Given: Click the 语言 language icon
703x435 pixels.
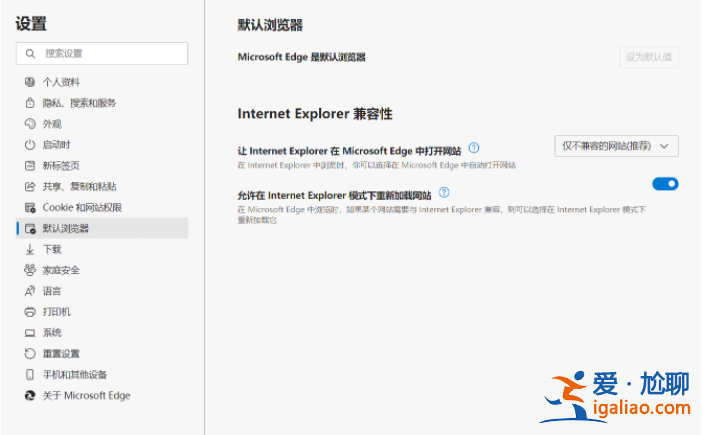Looking at the screenshot, I should click(30, 291).
